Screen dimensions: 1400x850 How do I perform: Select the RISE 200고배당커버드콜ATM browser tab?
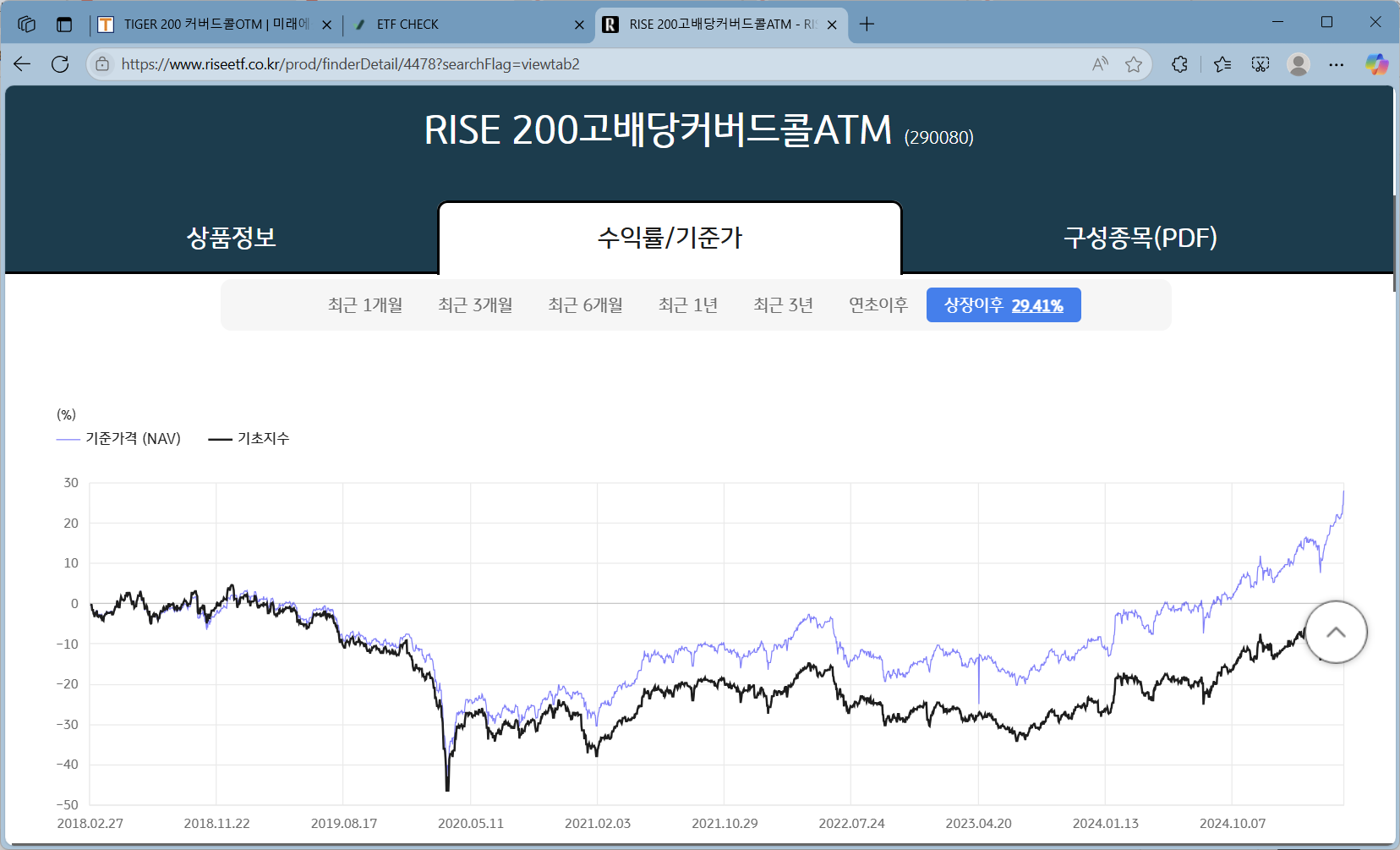click(721, 25)
